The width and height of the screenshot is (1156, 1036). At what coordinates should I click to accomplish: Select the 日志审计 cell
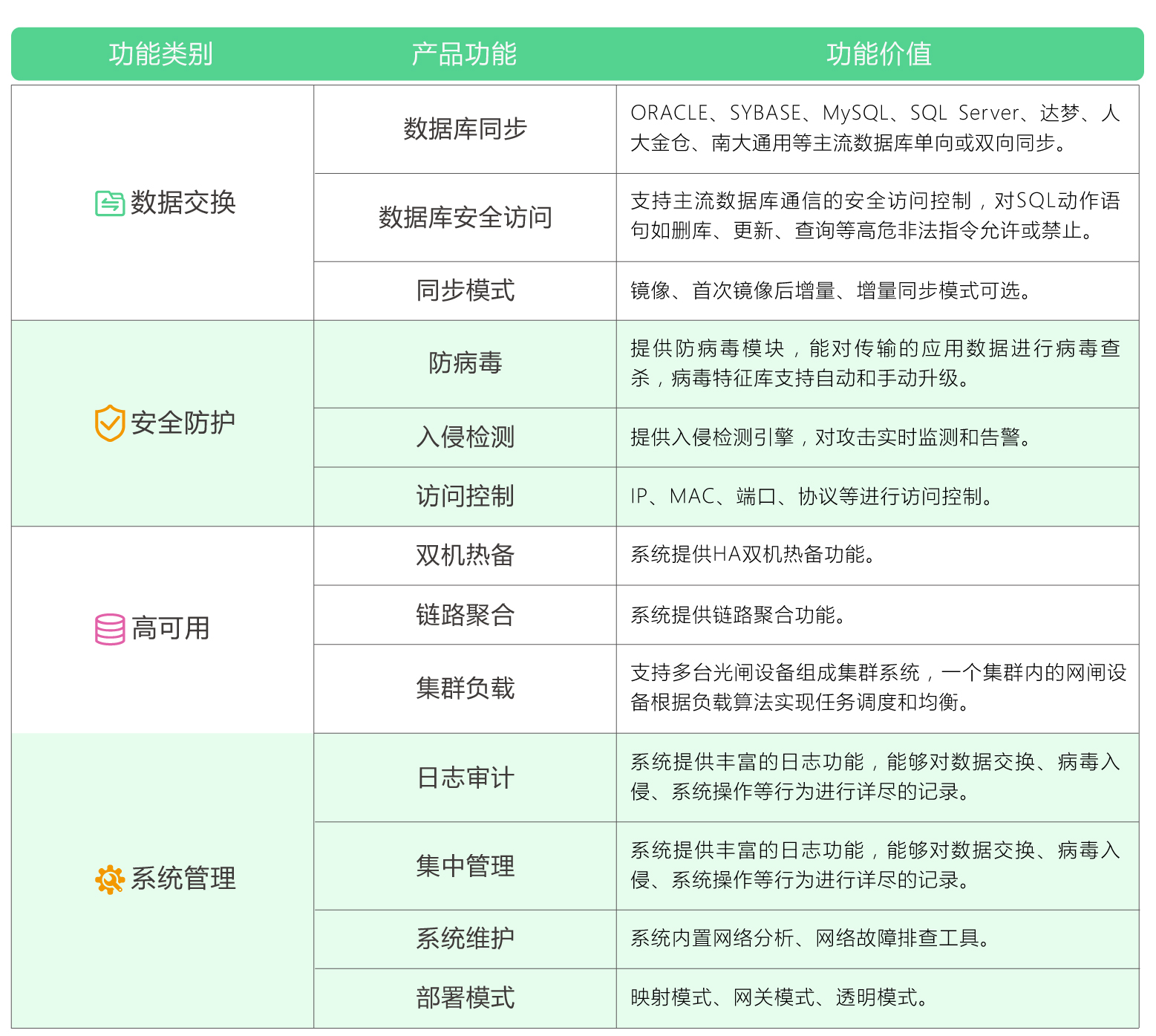(465, 778)
